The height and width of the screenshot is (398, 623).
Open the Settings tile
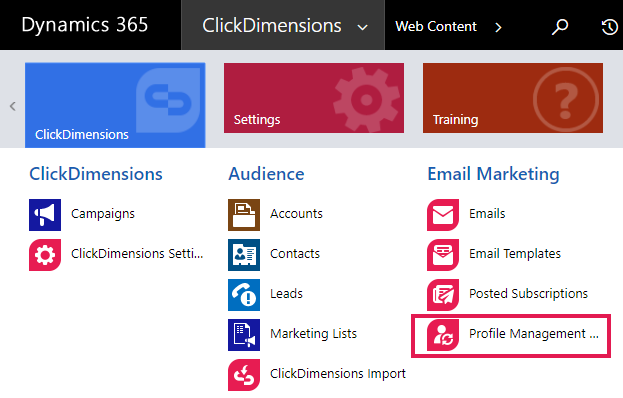tap(314, 98)
